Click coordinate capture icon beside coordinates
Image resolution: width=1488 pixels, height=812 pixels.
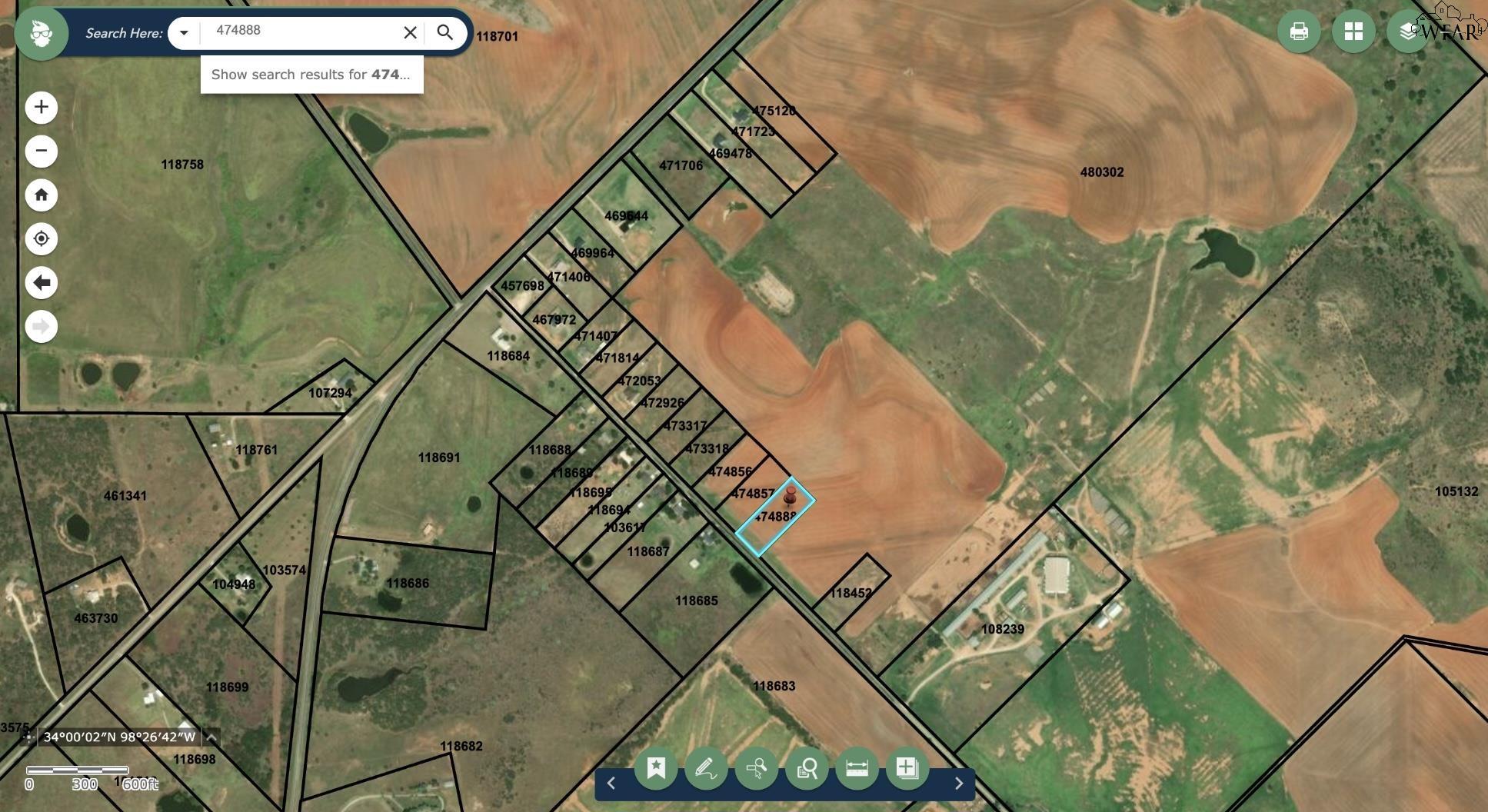pyautogui.click(x=28, y=737)
